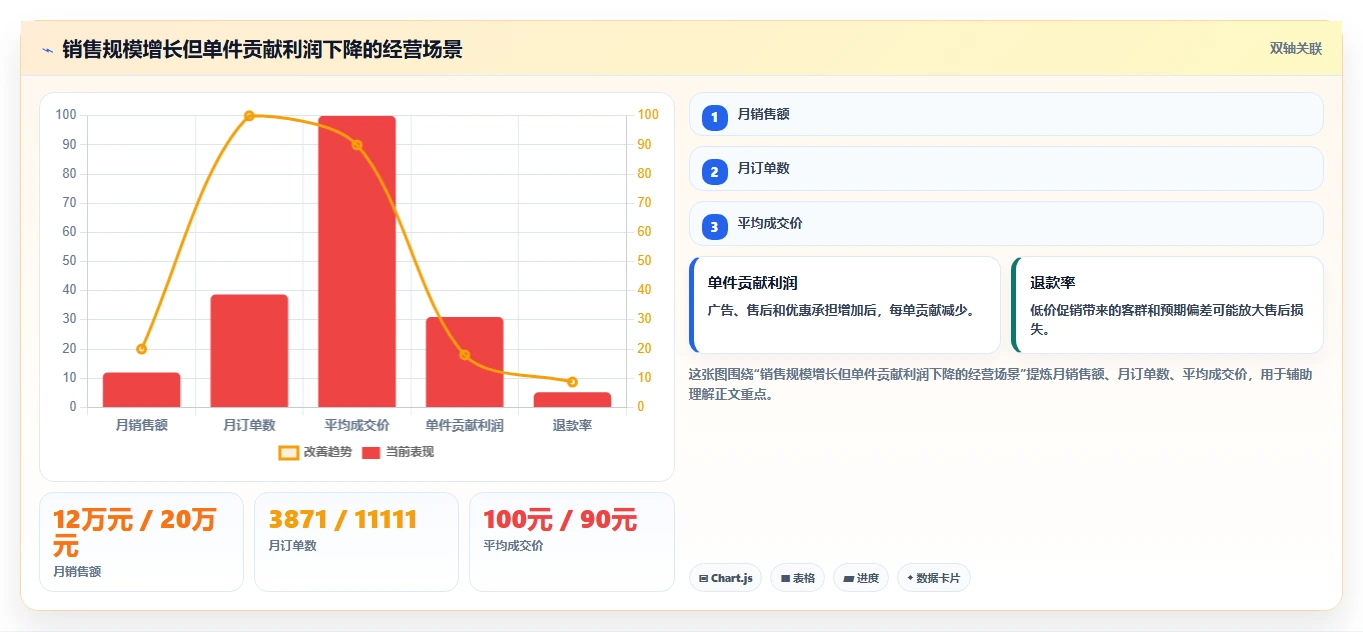Viewport: 1363px width, 632px height.
Task: Click the lightning icon beside the title
Action: (x=47, y=50)
